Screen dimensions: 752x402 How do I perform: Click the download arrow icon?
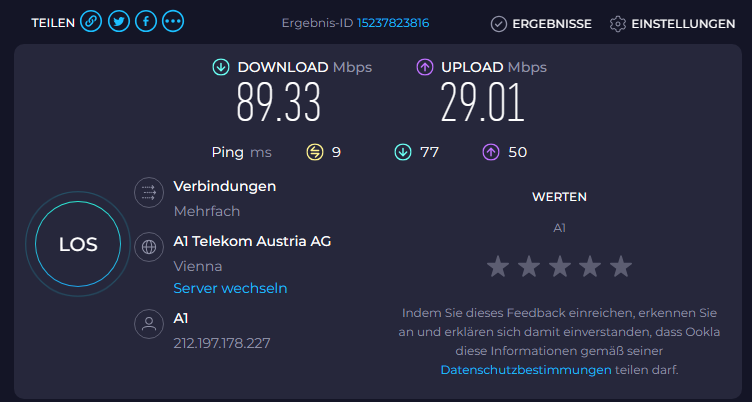(221, 67)
